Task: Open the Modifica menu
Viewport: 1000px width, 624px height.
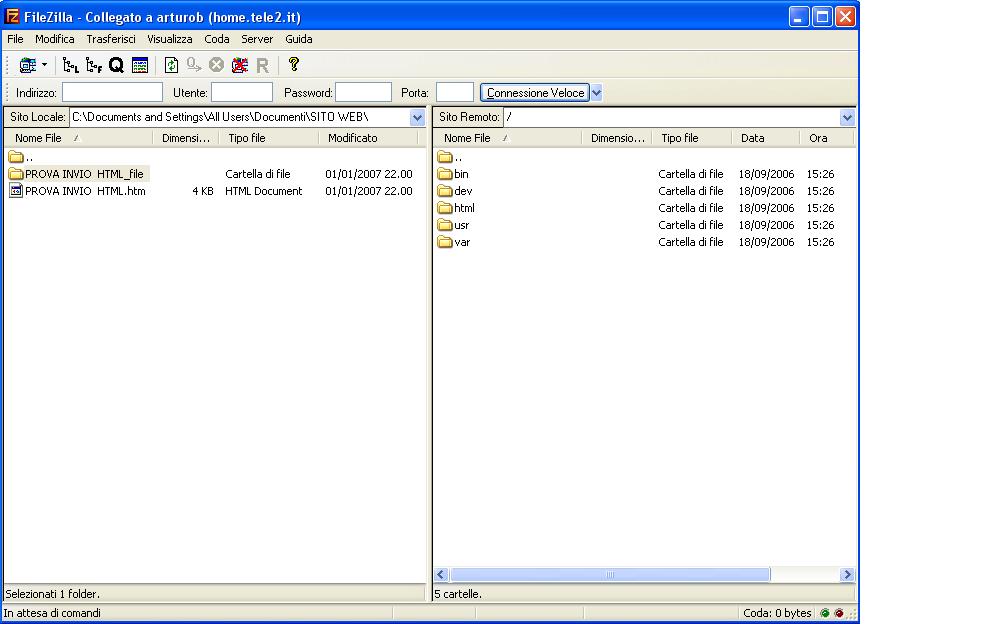Action: pos(55,40)
